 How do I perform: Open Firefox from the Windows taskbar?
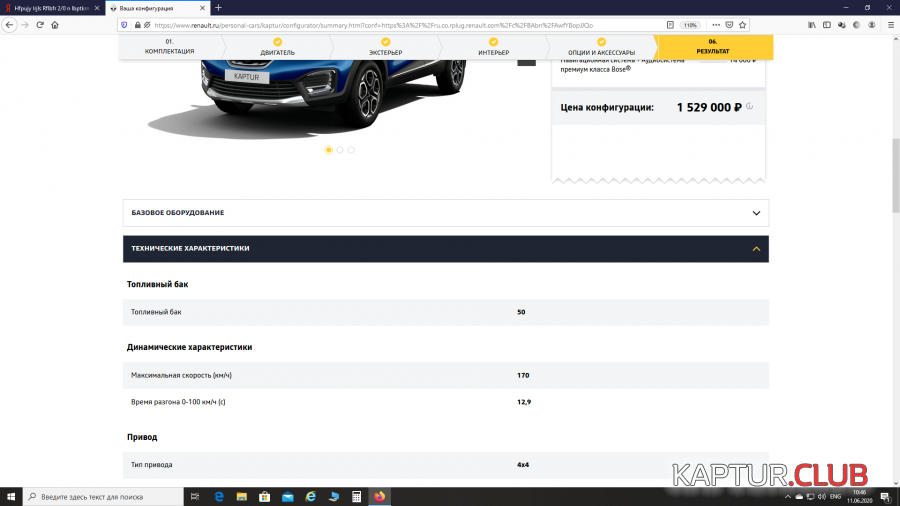(379, 496)
